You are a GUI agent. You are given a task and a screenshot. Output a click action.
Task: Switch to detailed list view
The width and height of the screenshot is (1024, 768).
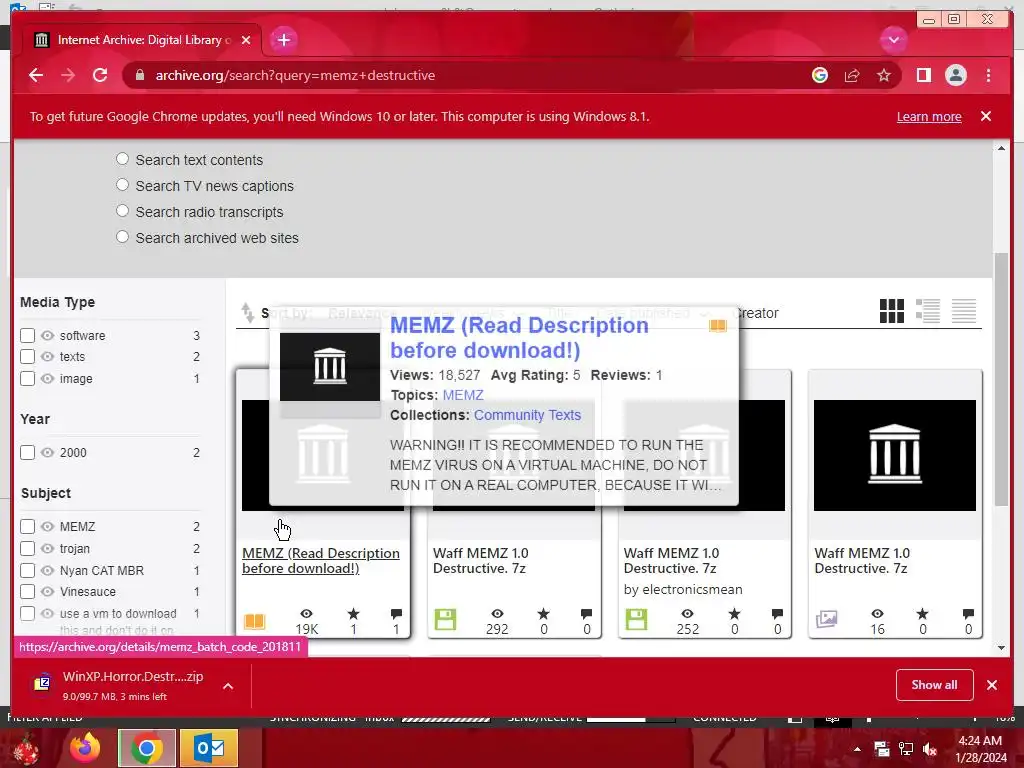pyautogui.click(x=927, y=312)
